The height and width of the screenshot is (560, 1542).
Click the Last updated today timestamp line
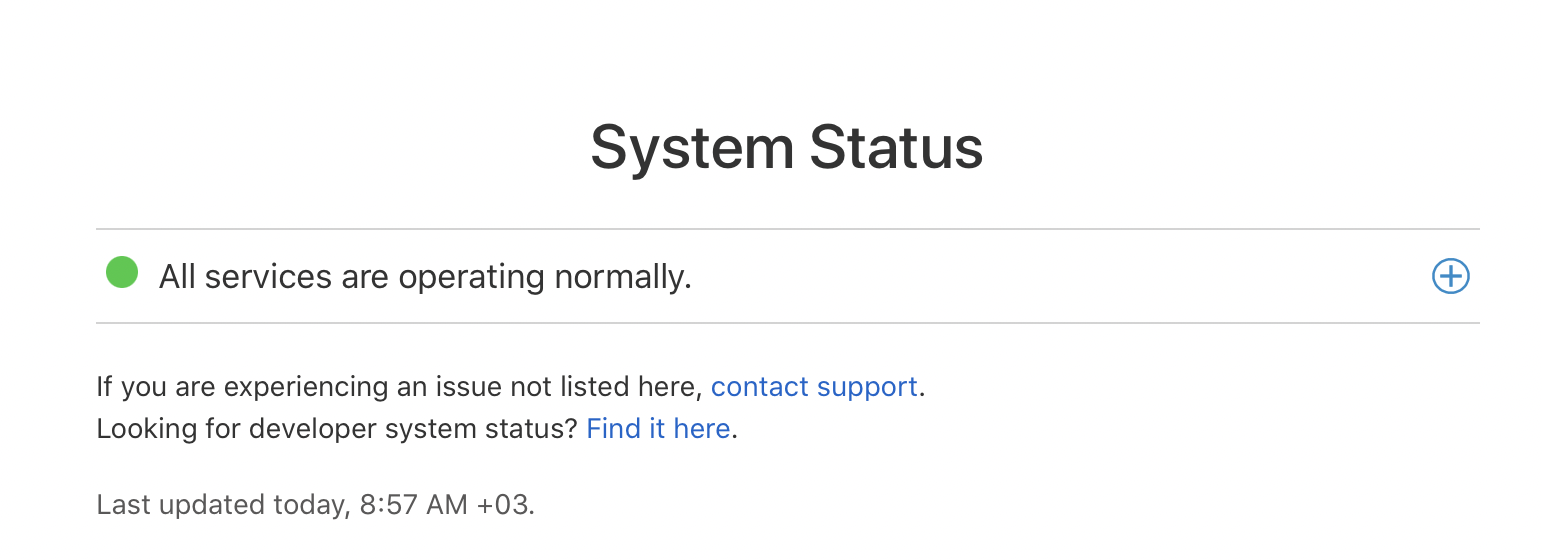pyautogui.click(x=315, y=505)
